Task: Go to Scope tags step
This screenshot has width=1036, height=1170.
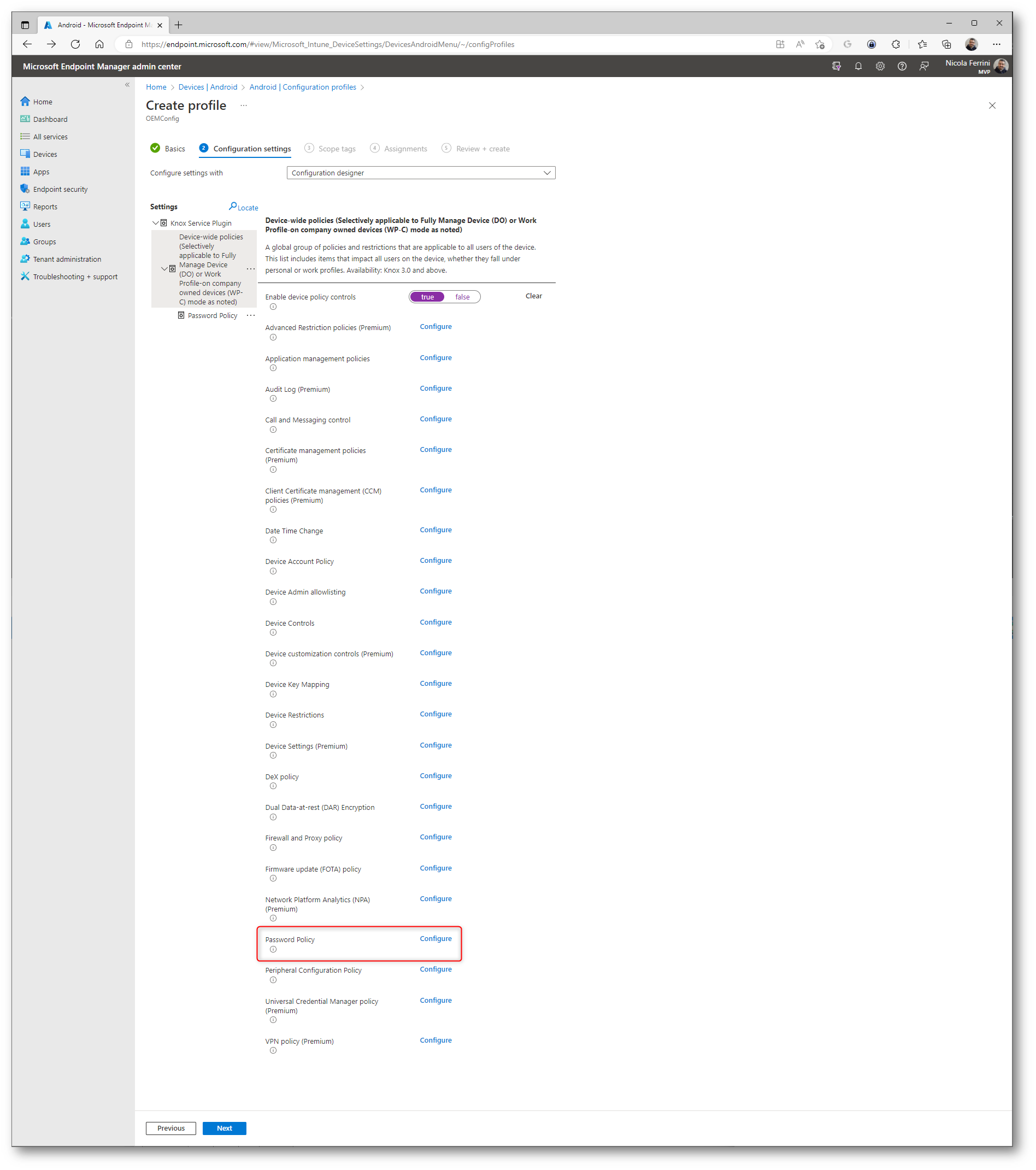Action: 330,149
